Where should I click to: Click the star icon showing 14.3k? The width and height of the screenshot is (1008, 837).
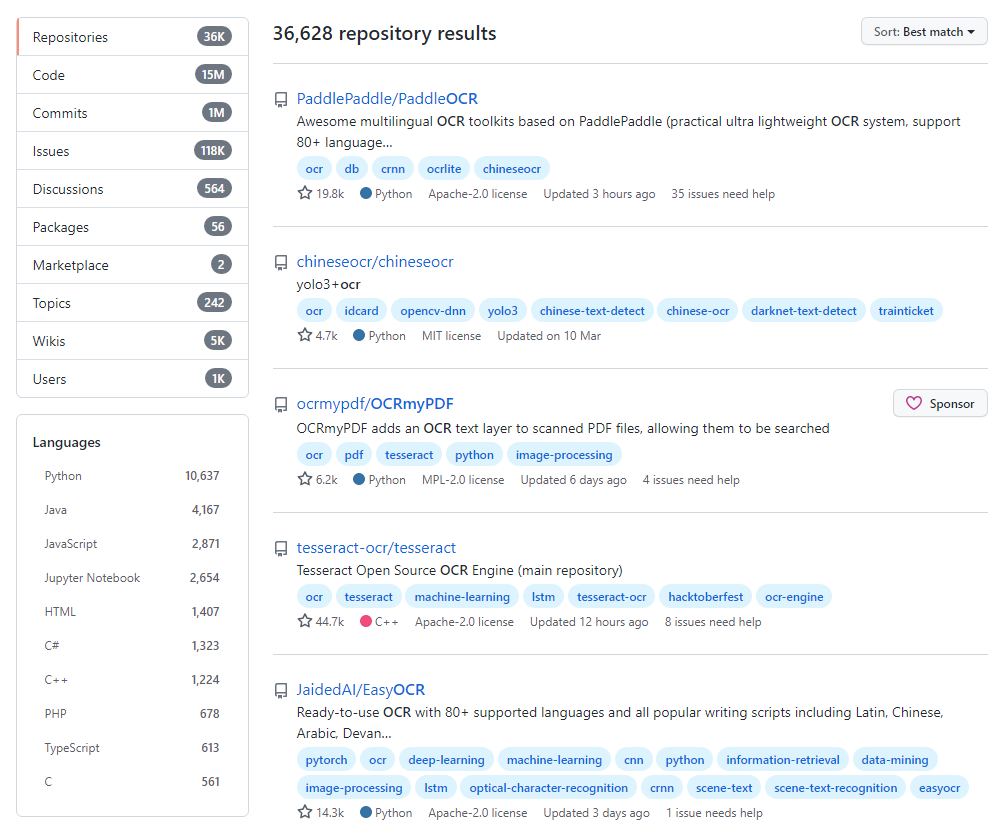(305, 812)
